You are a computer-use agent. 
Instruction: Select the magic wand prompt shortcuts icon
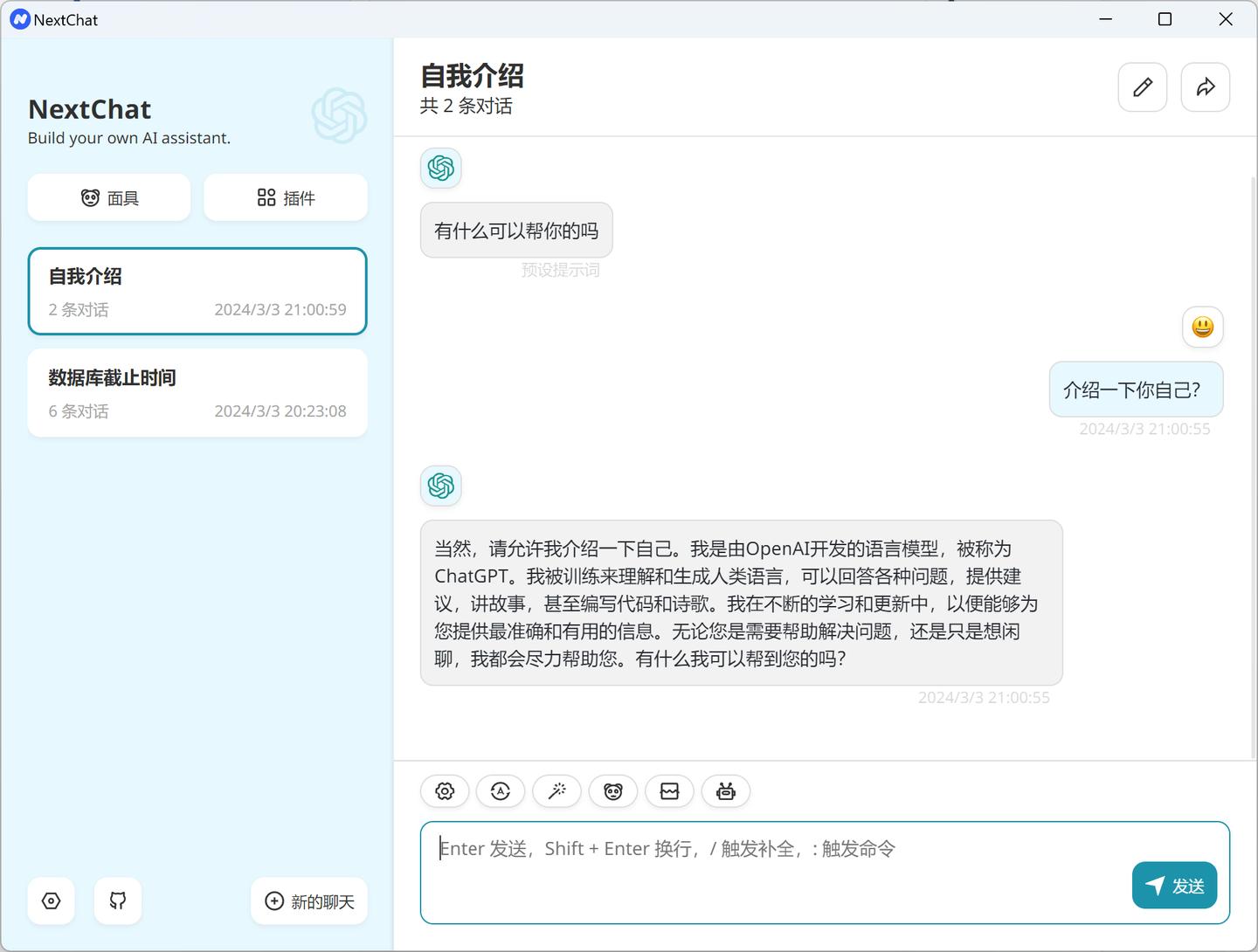[556, 790]
